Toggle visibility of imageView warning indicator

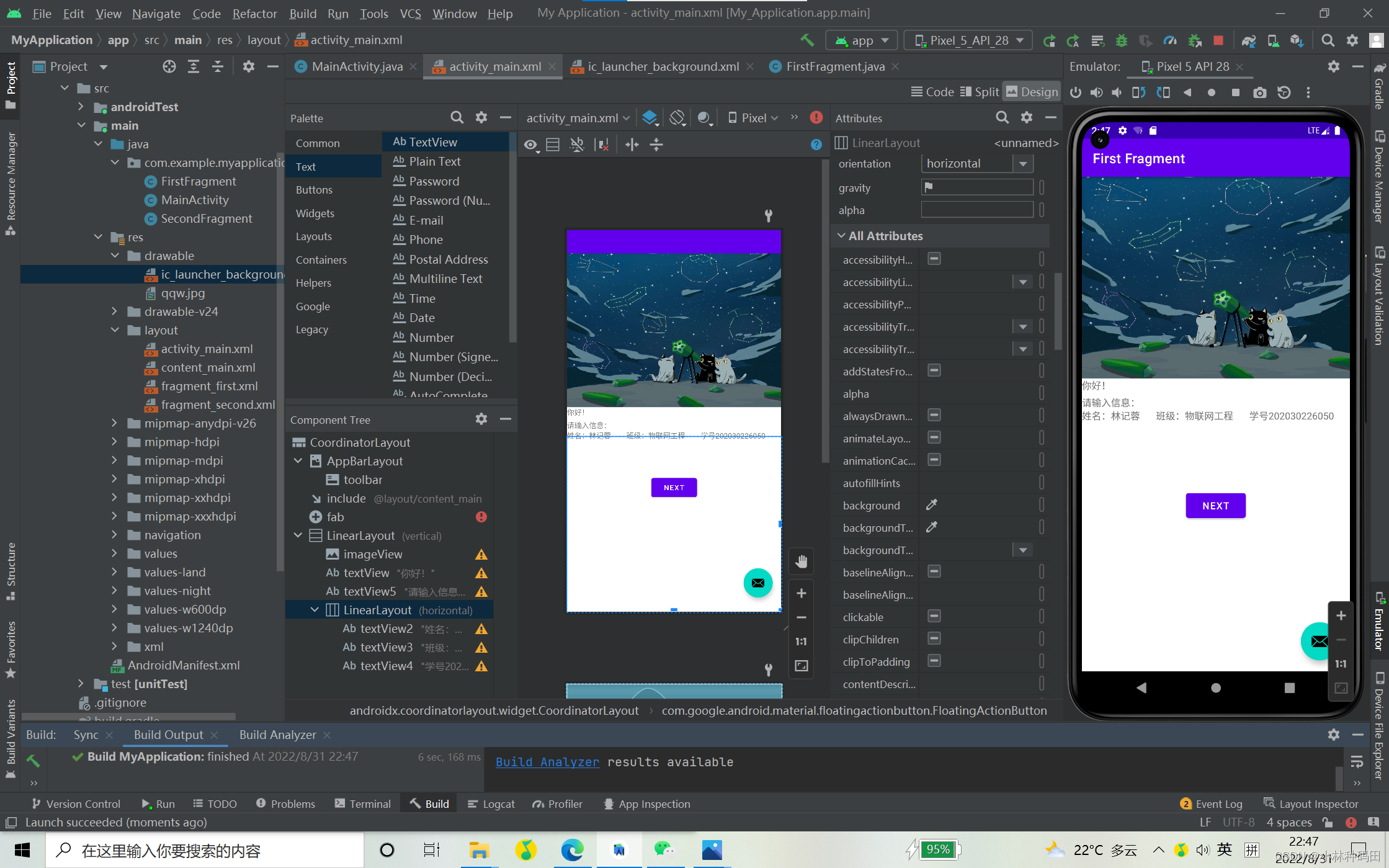[x=482, y=554]
